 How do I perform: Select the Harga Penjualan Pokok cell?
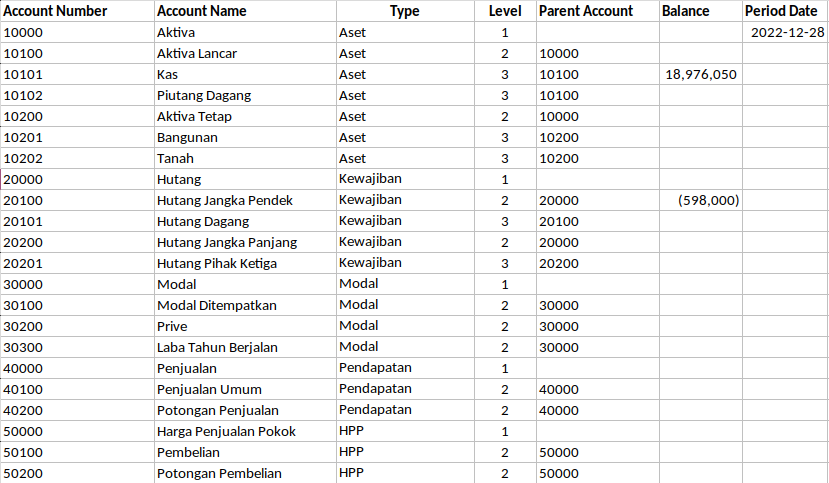[245, 431]
